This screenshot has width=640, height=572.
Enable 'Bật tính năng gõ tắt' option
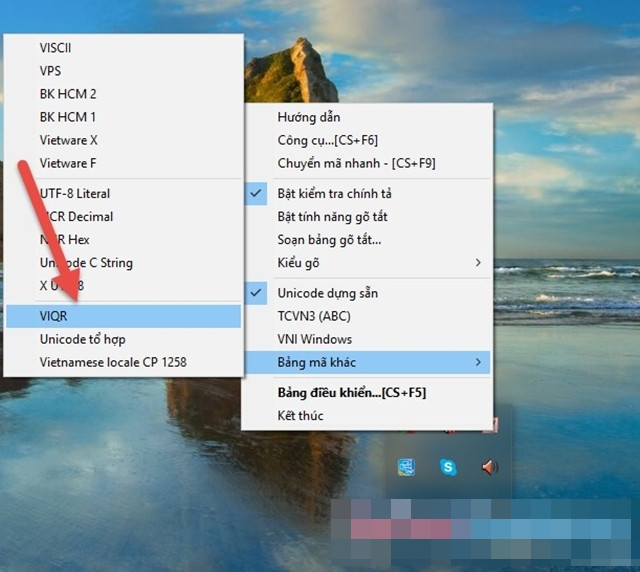332,216
